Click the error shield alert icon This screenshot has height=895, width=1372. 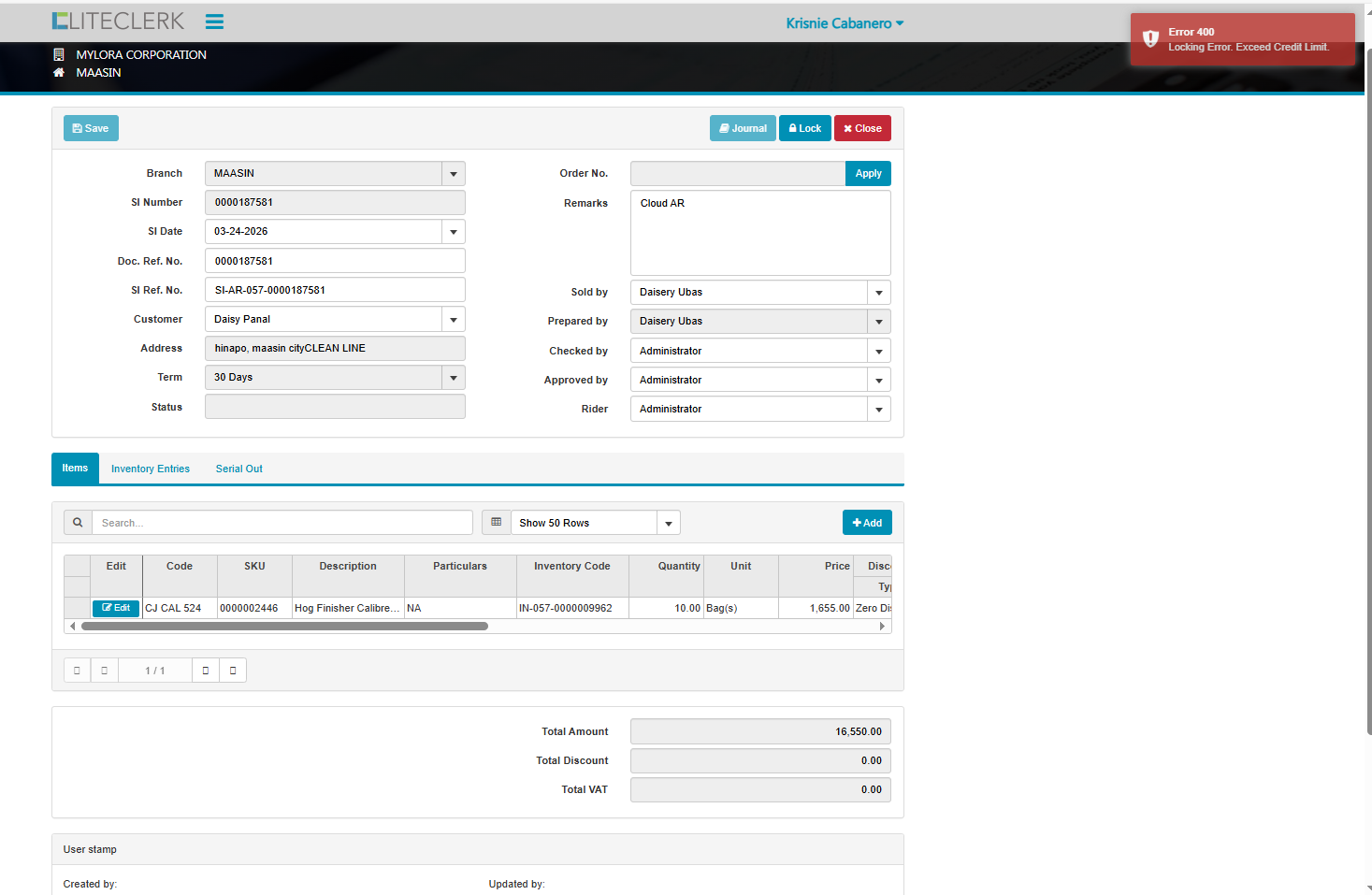pos(1150,38)
